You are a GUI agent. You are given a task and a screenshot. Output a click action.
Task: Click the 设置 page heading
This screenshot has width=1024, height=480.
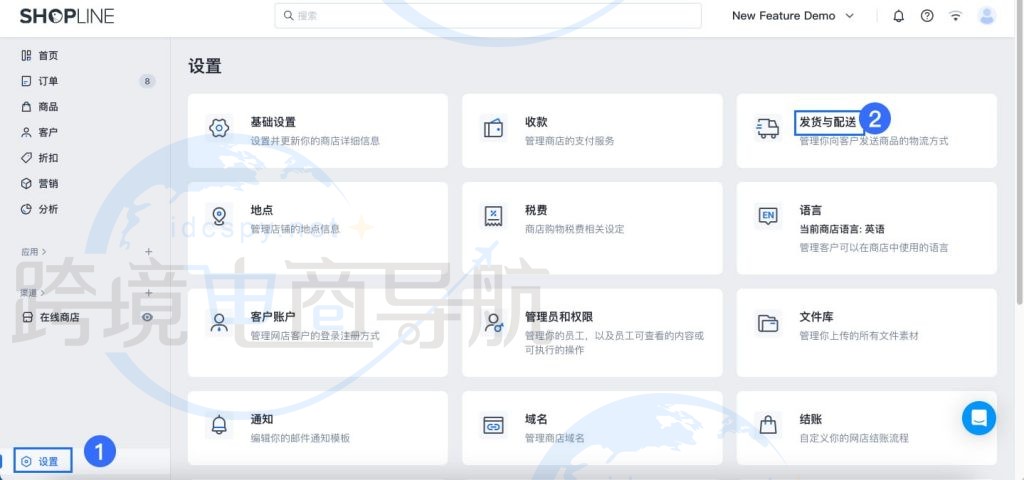tap(205, 66)
